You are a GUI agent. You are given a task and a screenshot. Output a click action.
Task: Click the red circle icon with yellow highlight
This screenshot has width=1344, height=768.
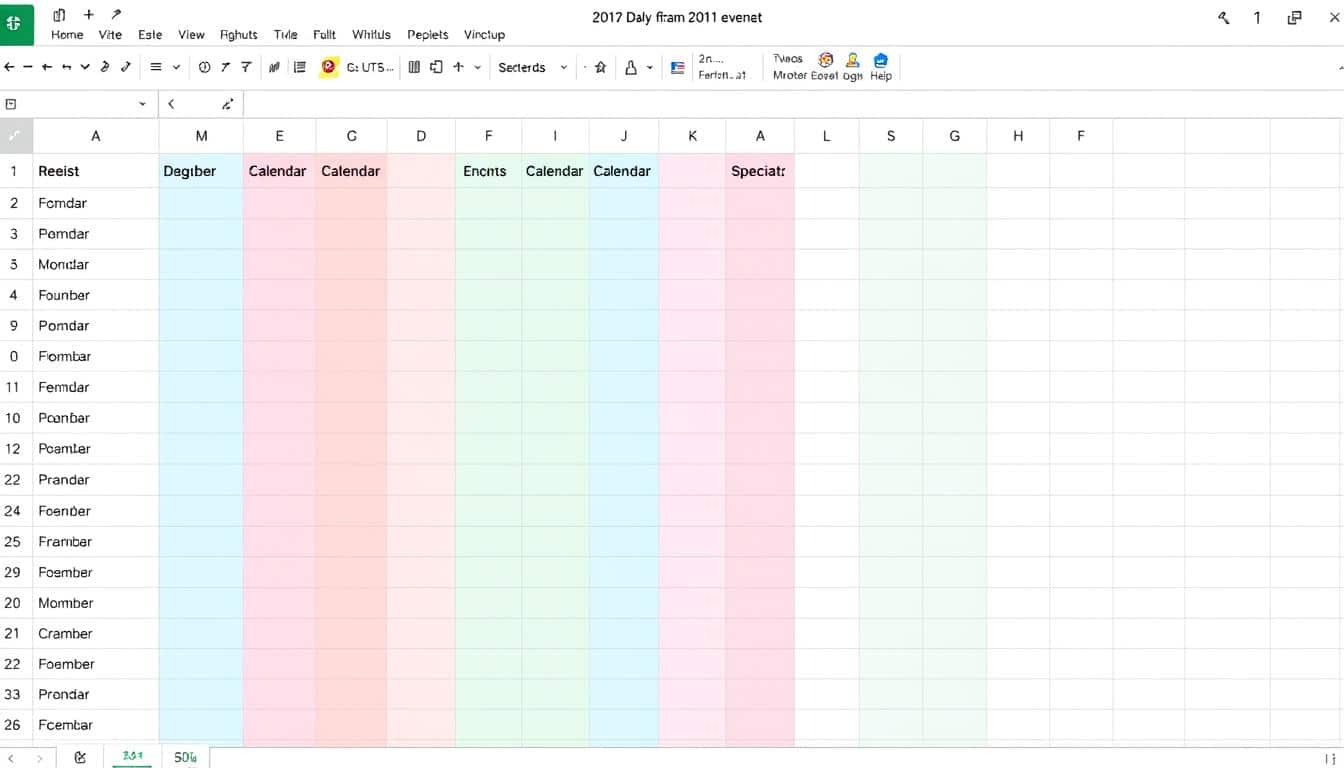328,67
